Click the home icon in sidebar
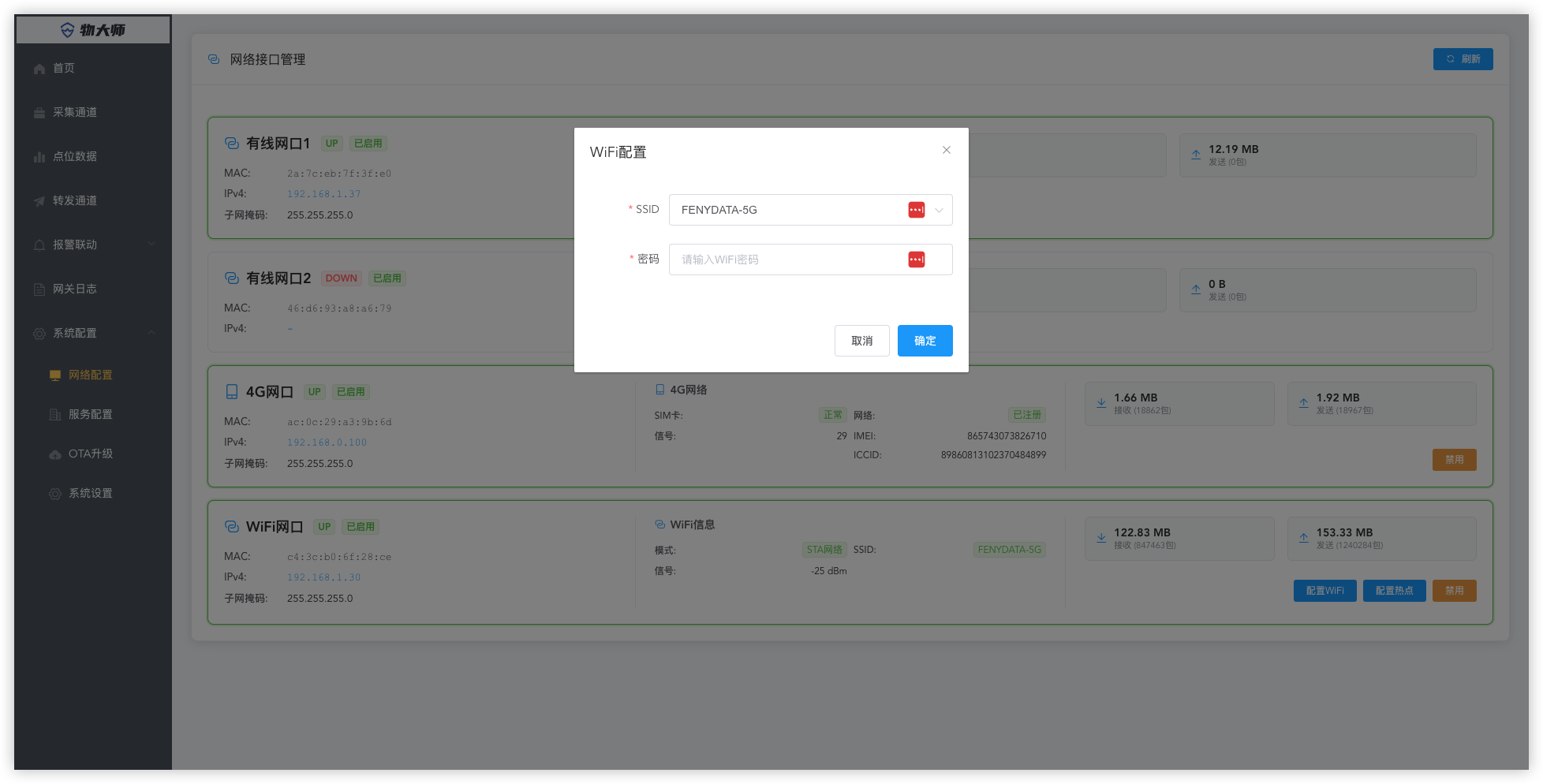 coord(39,69)
